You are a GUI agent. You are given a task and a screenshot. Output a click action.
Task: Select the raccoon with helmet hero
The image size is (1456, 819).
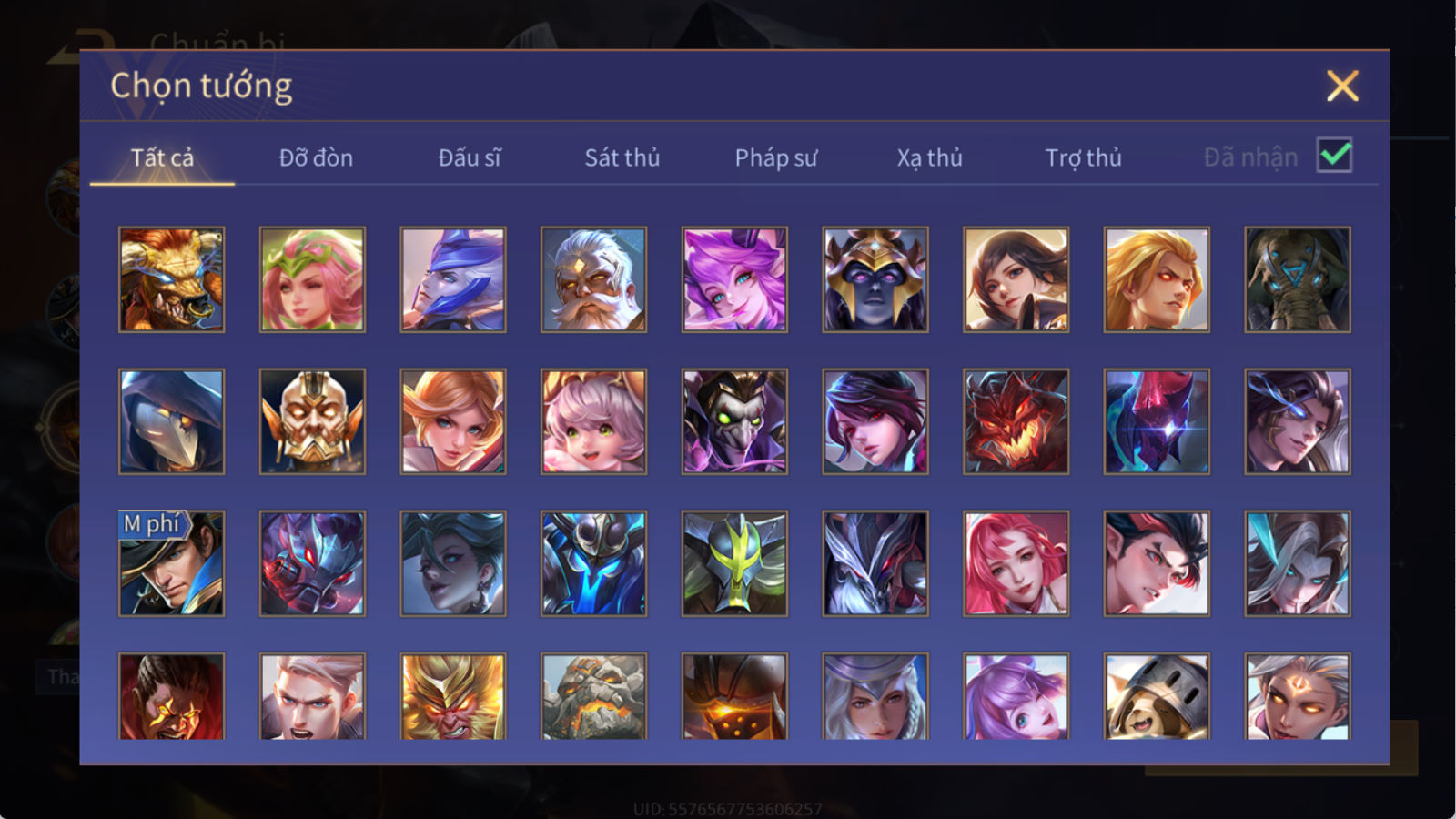tap(1157, 696)
